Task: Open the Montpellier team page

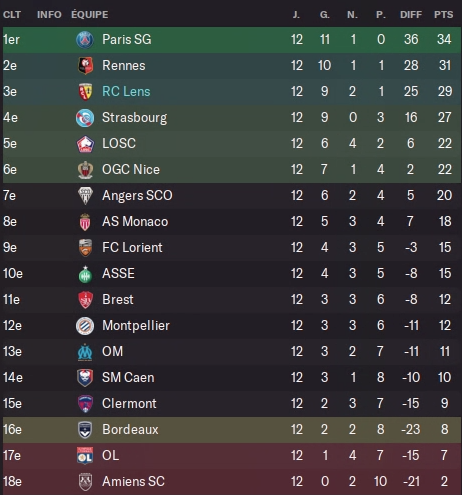Action: 136,326
